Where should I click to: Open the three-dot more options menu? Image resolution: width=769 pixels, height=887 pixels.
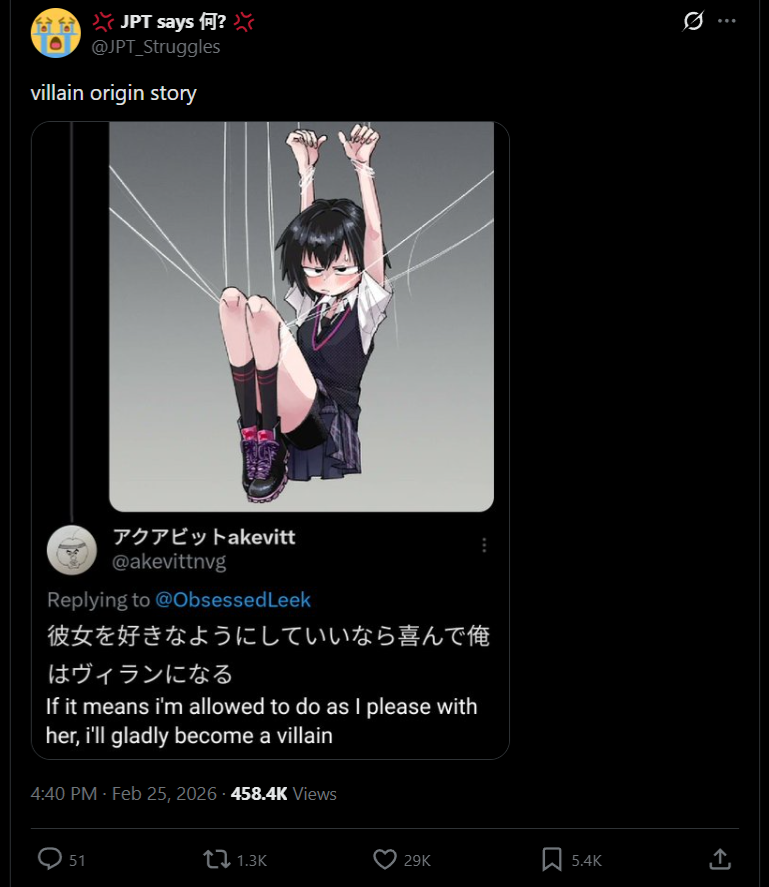click(727, 21)
